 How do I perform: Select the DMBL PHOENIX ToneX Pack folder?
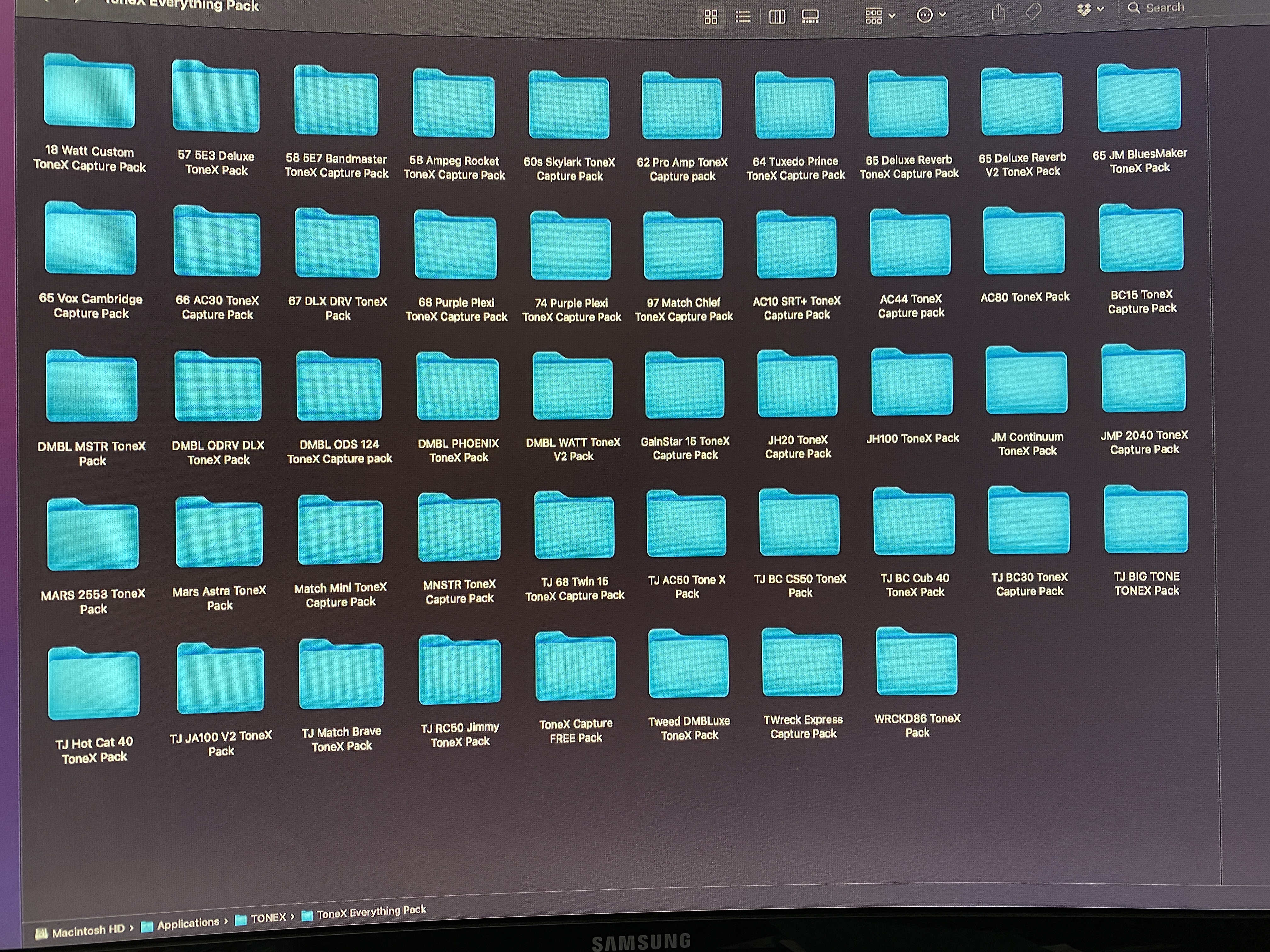(x=458, y=387)
